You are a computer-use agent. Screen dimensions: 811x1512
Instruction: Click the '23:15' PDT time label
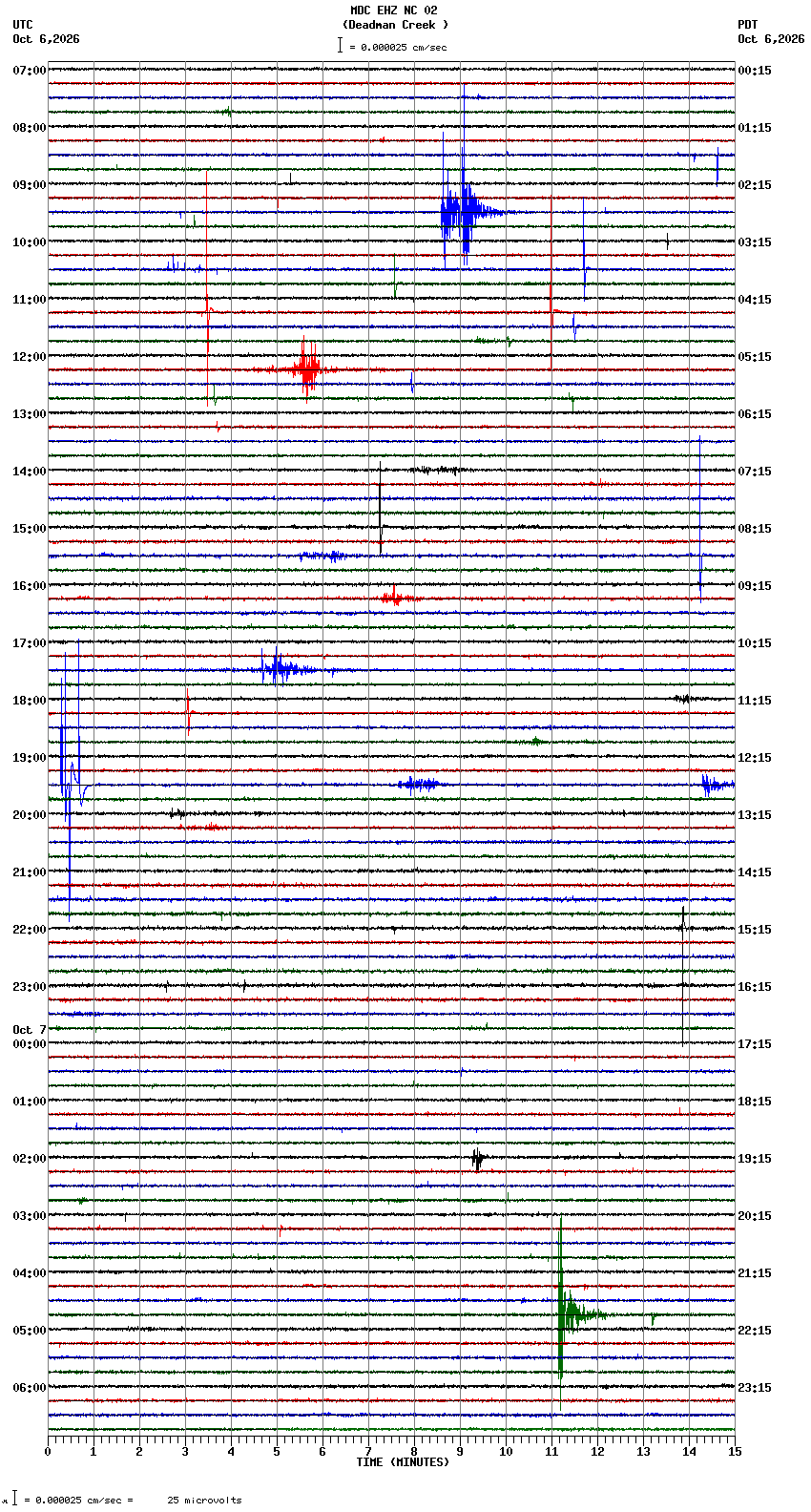(x=755, y=1388)
